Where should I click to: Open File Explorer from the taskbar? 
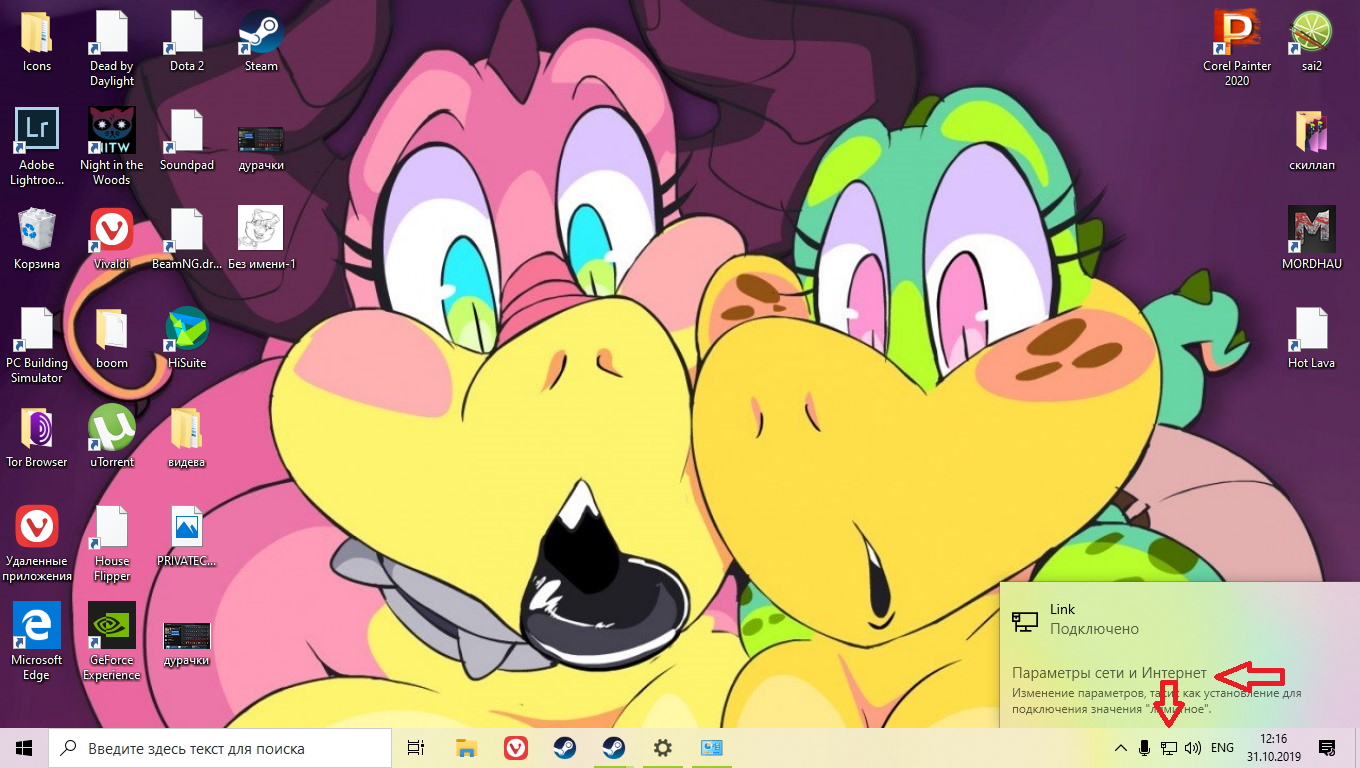466,748
